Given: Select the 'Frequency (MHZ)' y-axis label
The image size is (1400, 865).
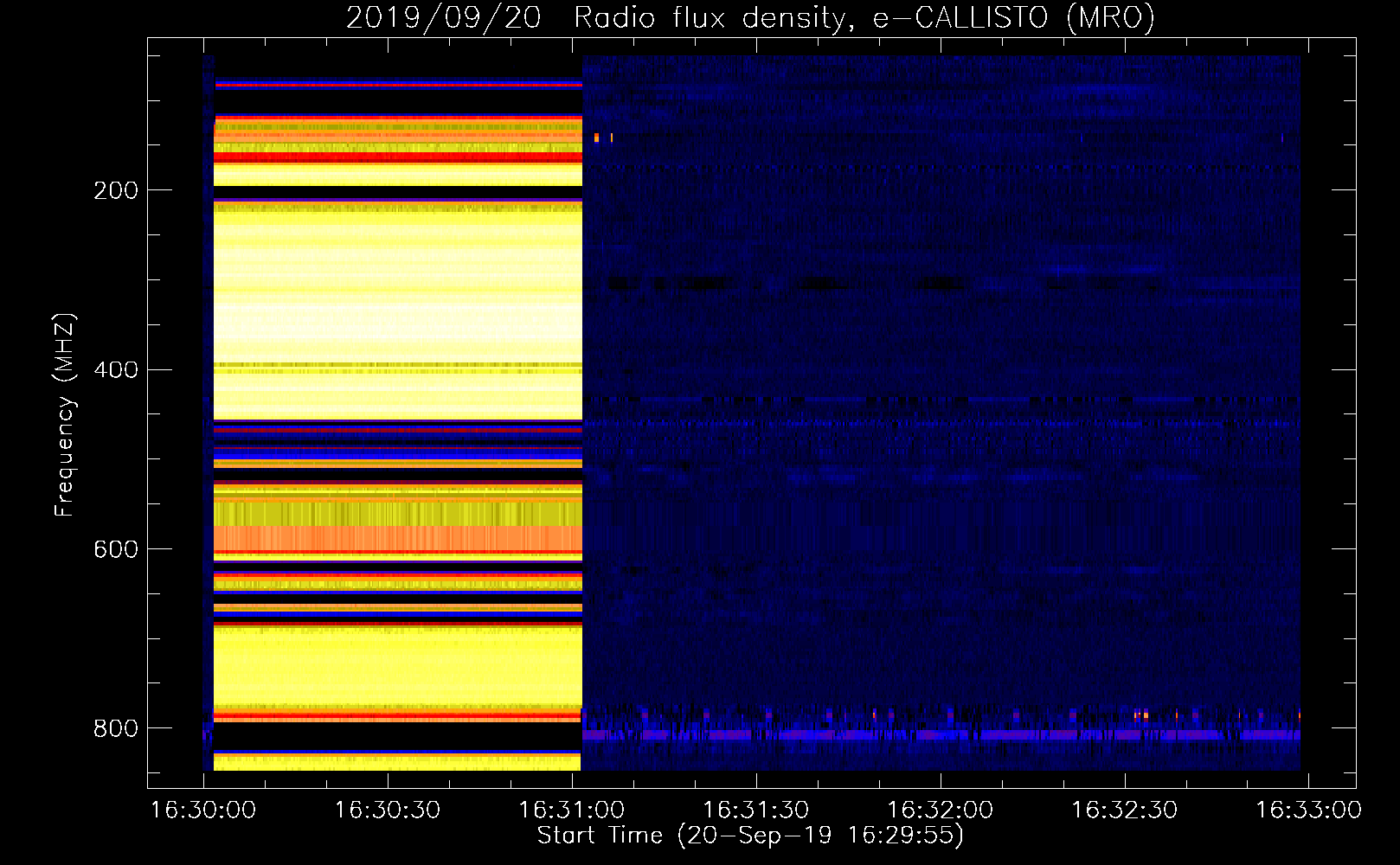Looking at the screenshot, I should 64,414.
